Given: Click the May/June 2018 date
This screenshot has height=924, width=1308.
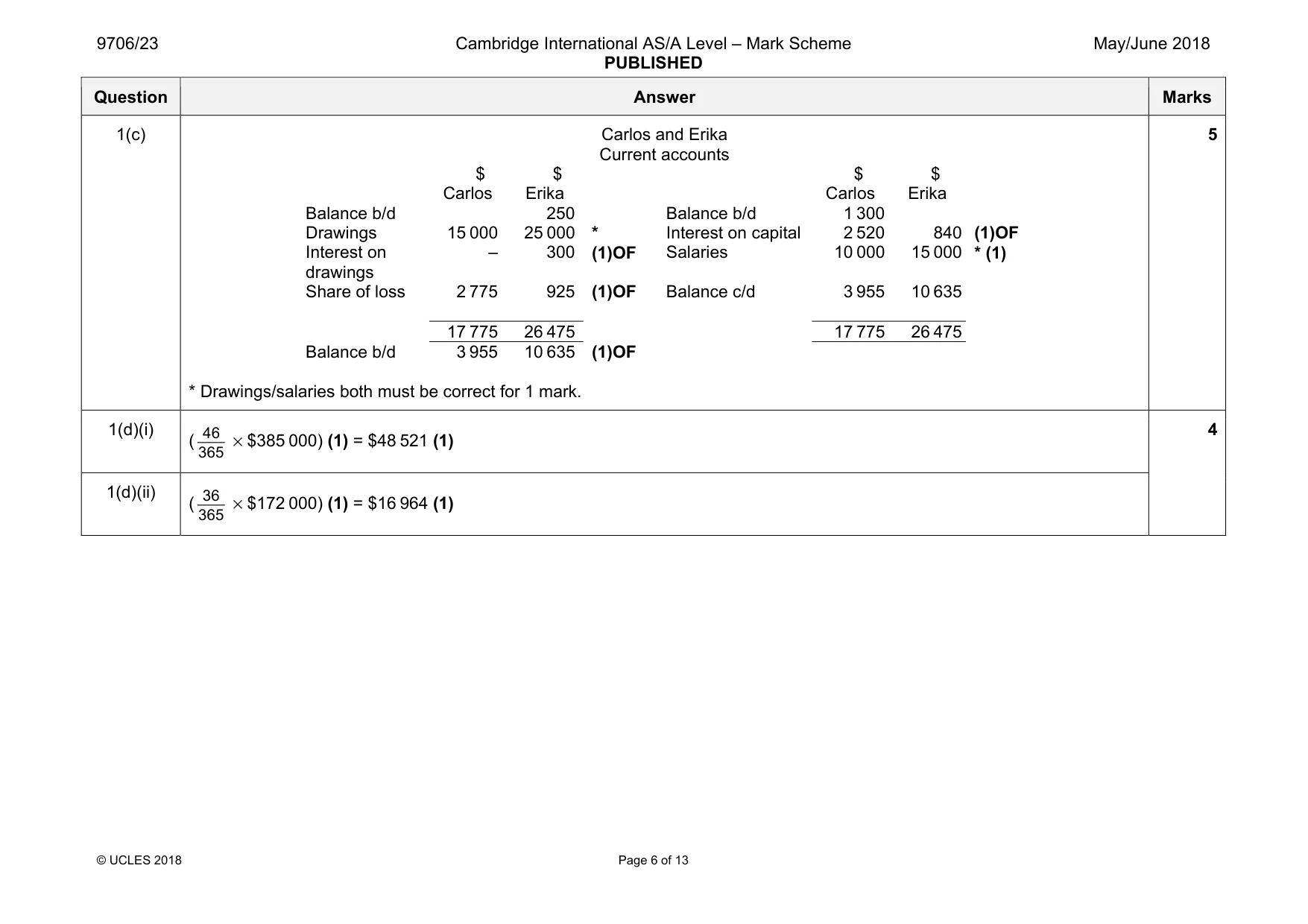Looking at the screenshot, I should tap(1151, 44).
